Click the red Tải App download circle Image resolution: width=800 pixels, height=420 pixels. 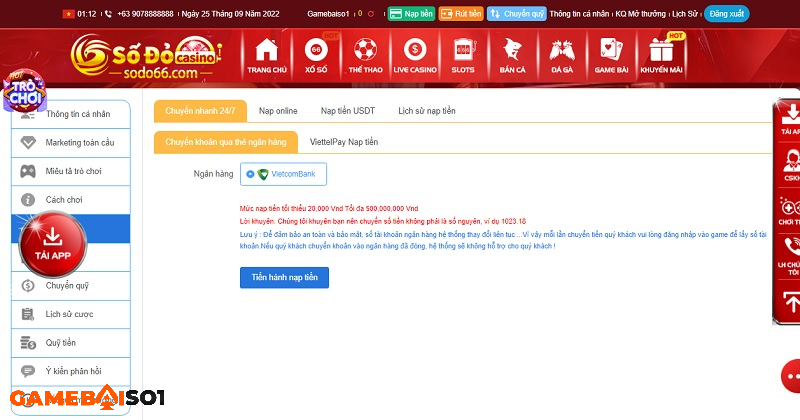[x=53, y=244]
